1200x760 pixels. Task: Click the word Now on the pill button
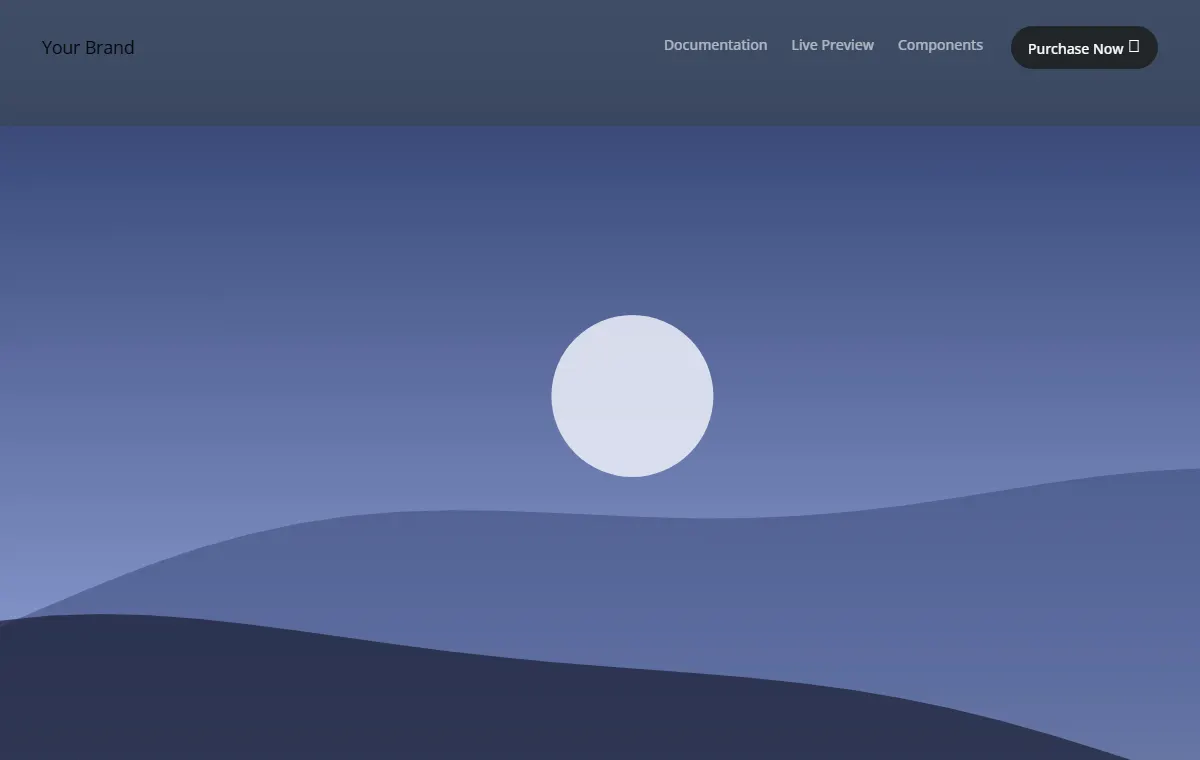[x=1108, y=48]
